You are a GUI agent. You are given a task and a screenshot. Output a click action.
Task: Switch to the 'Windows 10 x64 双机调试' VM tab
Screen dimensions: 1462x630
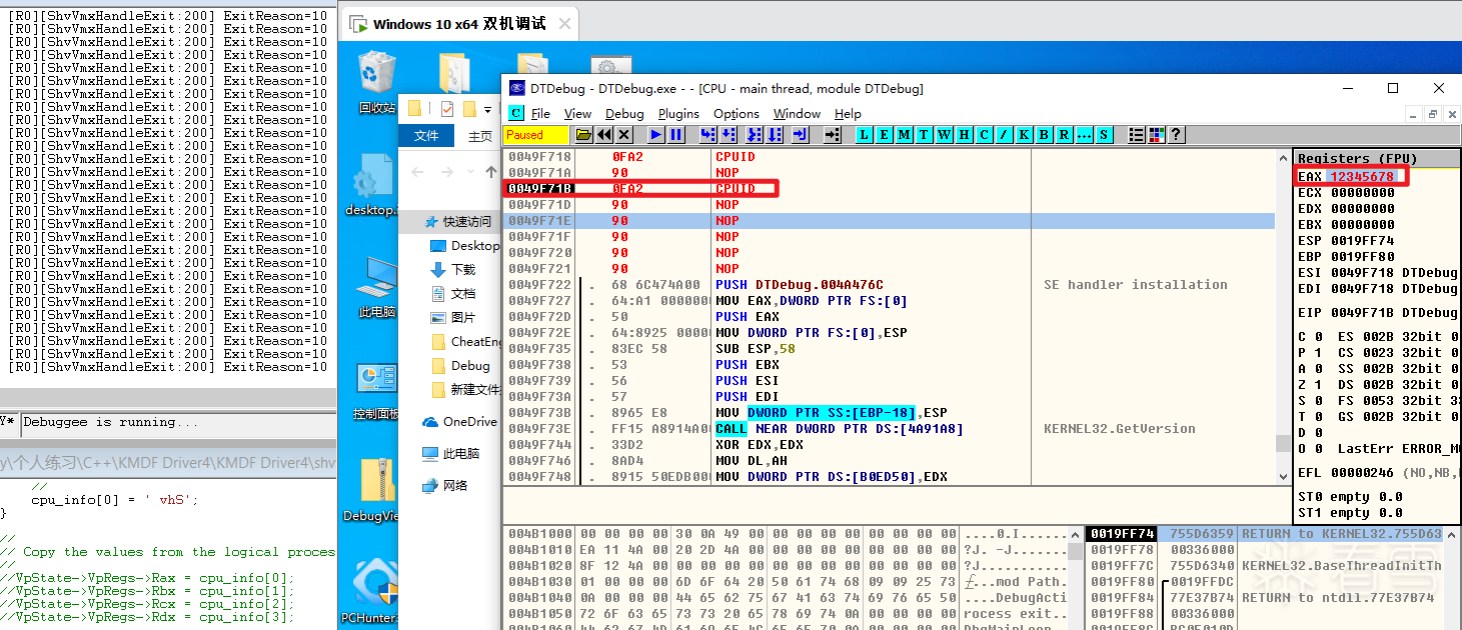tap(459, 24)
